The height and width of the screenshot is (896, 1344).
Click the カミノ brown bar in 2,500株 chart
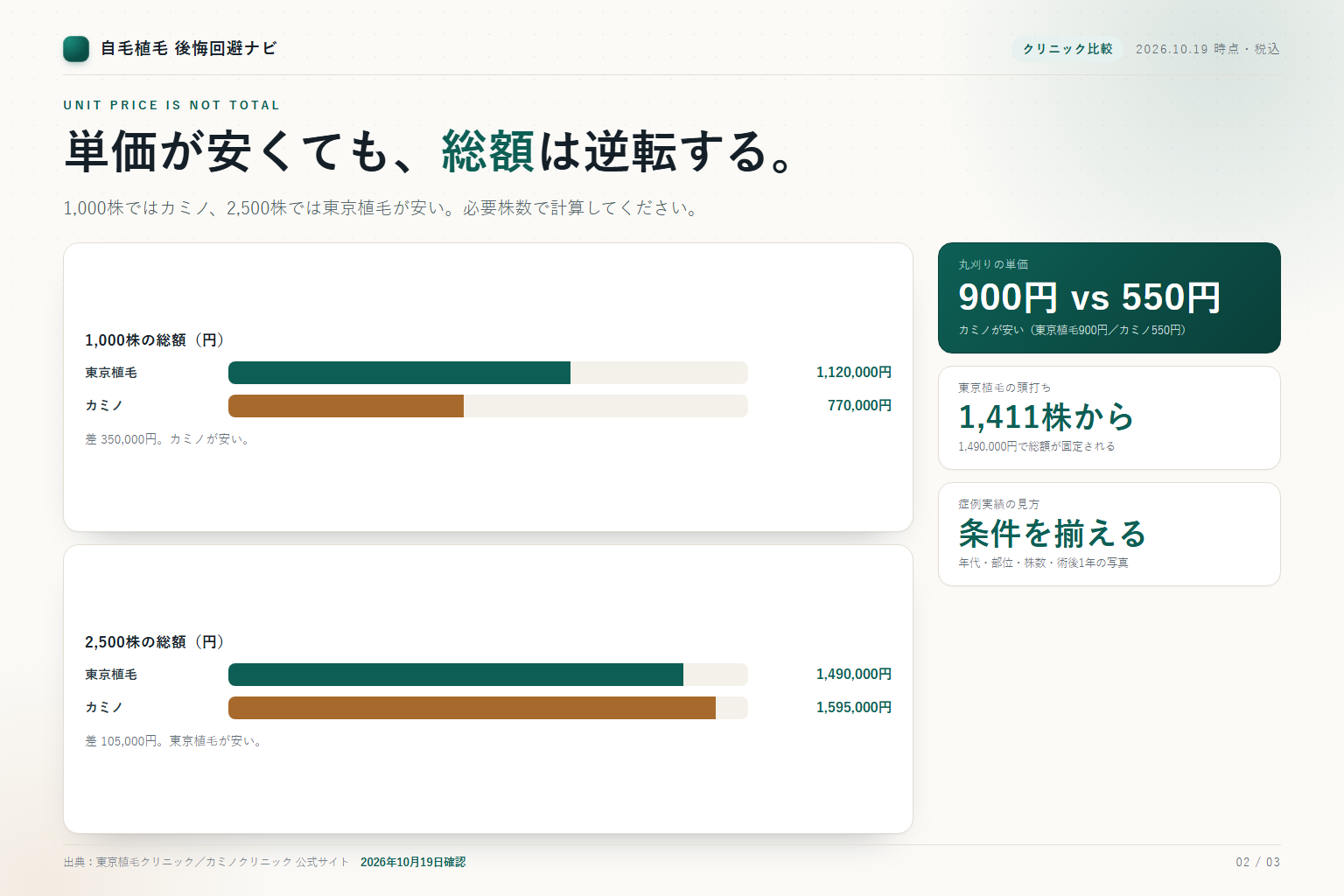pos(472,708)
